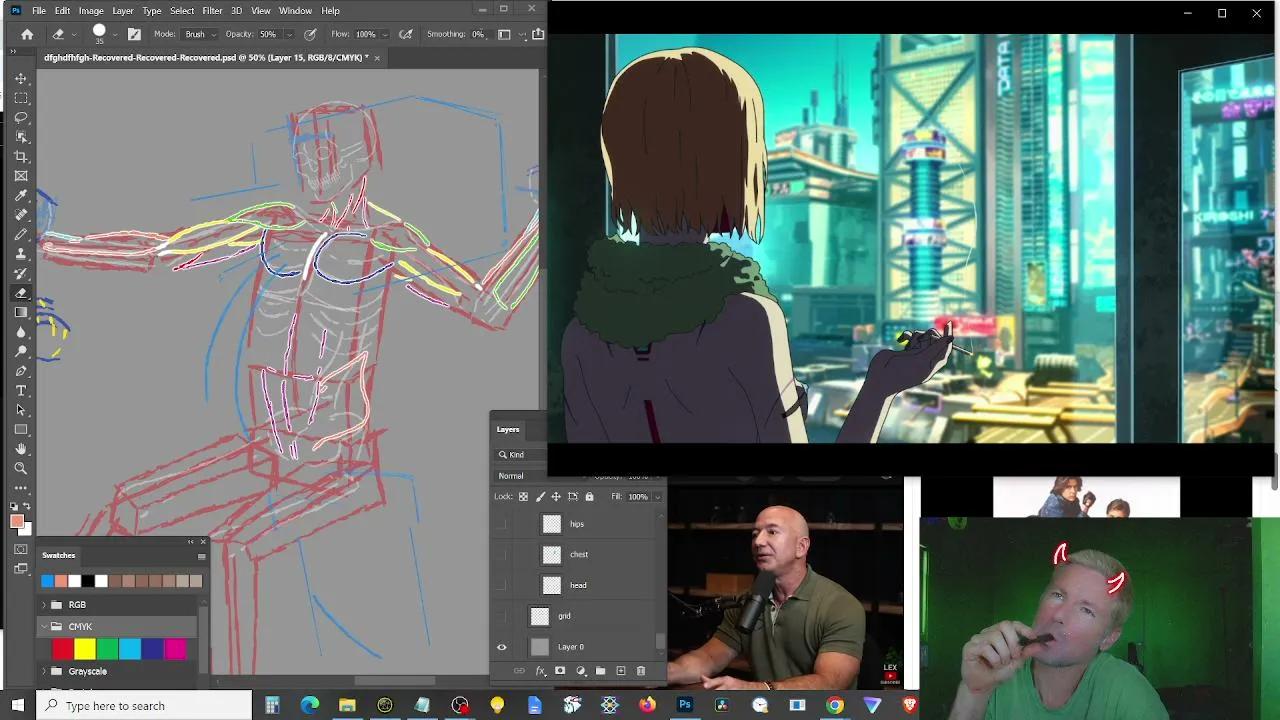Show the grid layer
Image resolution: width=1280 pixels, height=720 pixels.
tap(502, 616)
